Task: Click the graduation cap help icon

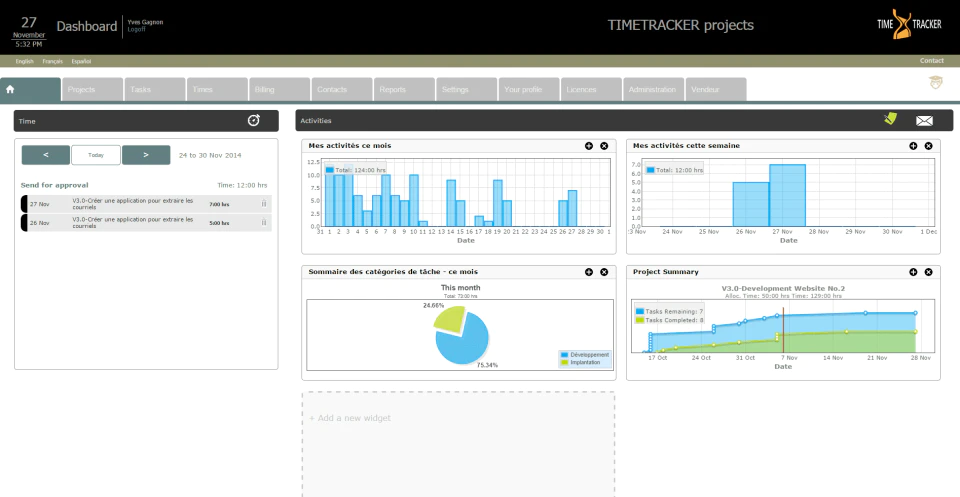Action: (936, 83)
